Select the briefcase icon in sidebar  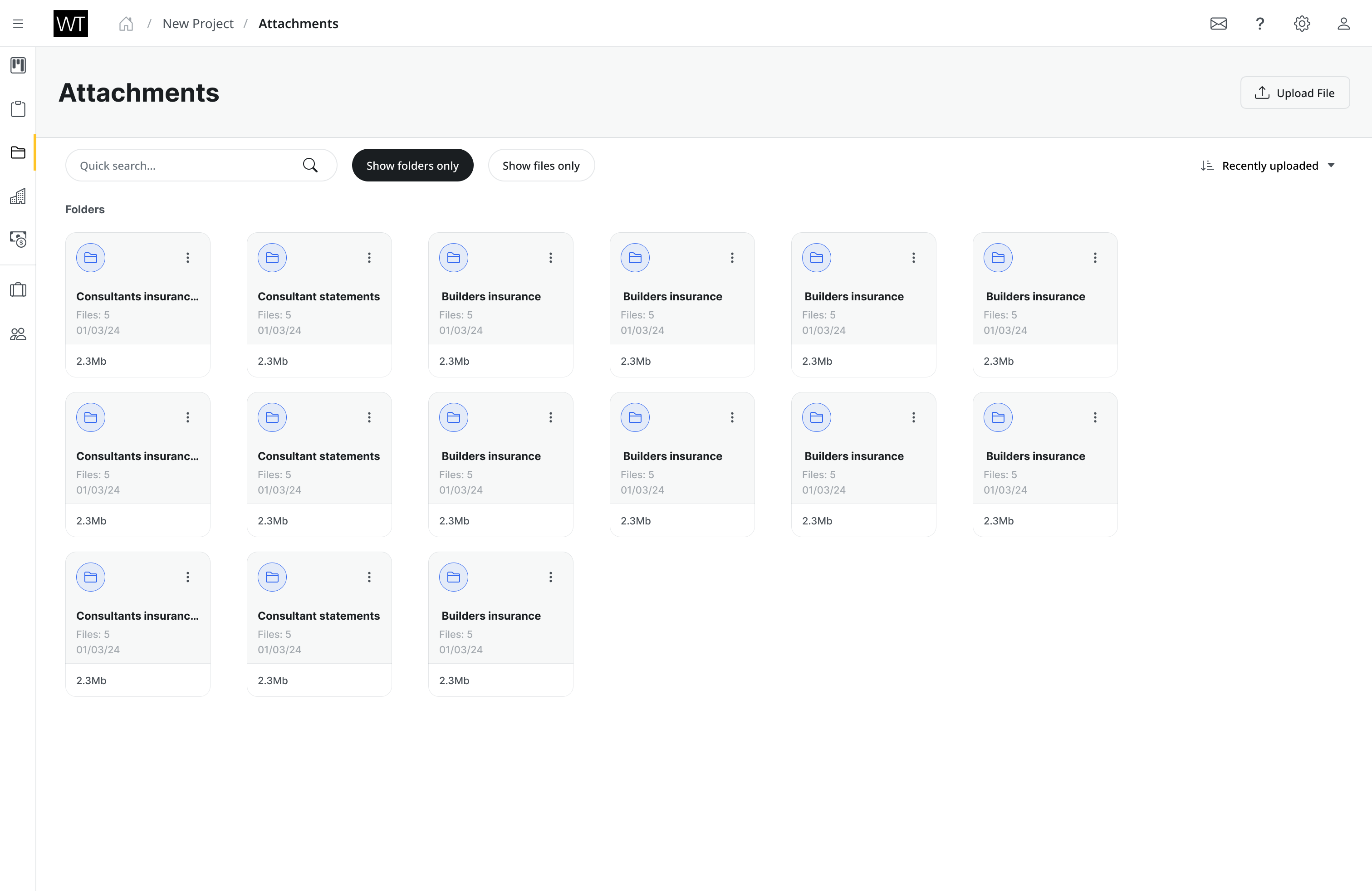point(18,289)
